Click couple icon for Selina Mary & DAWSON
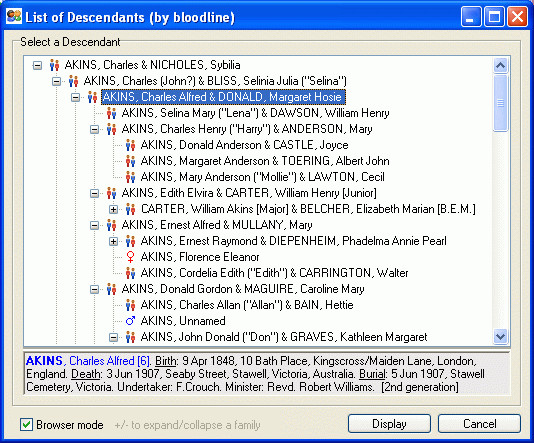 point(111,113)
